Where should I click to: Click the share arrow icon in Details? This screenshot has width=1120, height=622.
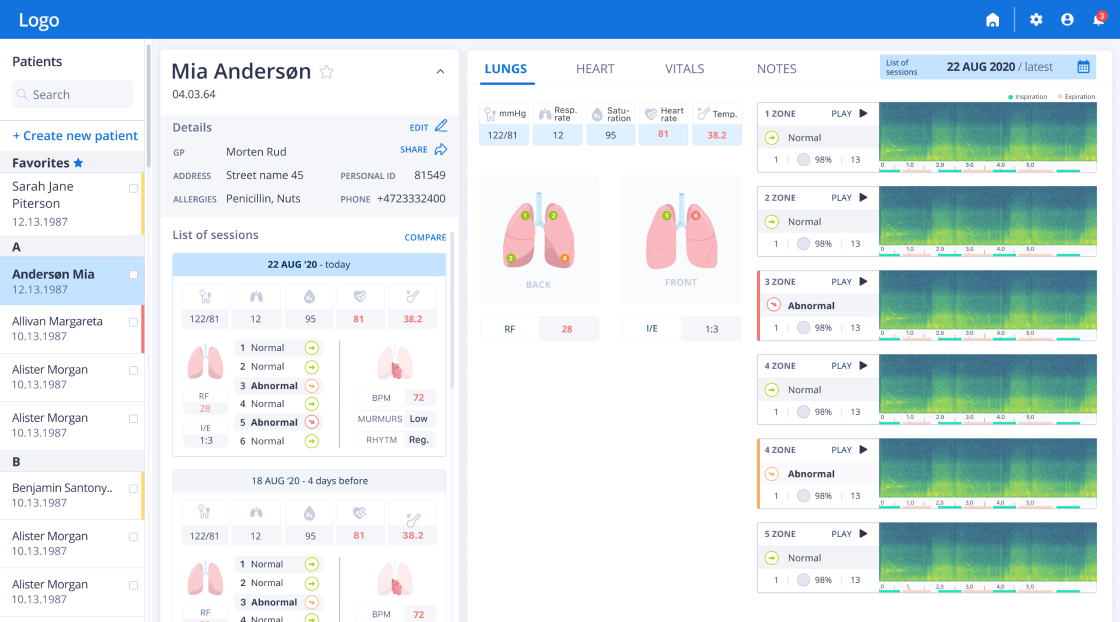(x=441, y=150)
